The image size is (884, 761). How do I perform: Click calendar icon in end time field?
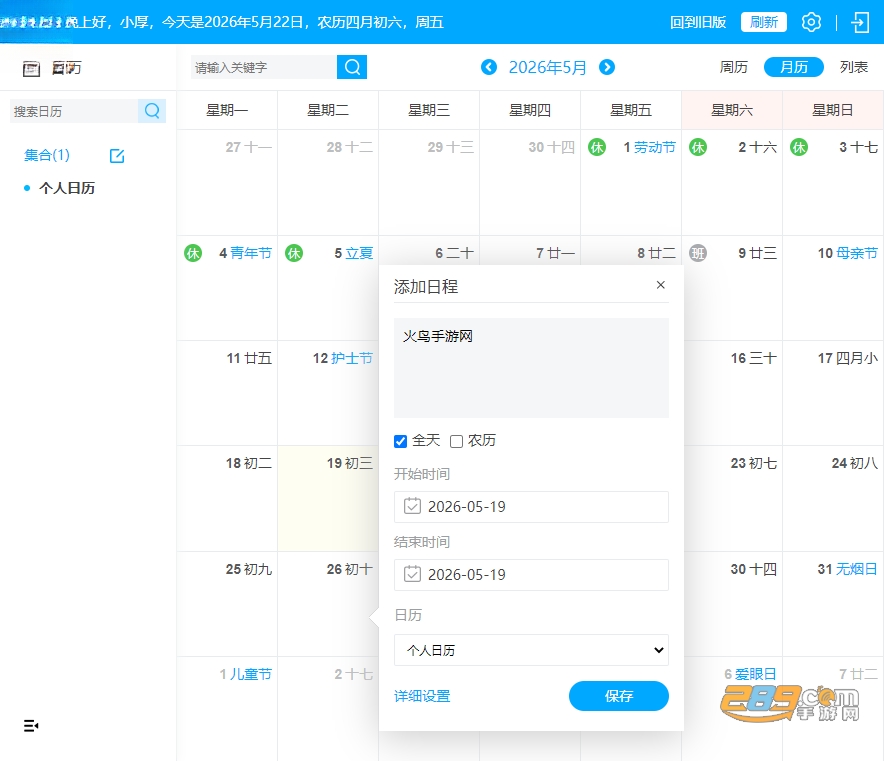pyautogui.click(x=412, y=574)
